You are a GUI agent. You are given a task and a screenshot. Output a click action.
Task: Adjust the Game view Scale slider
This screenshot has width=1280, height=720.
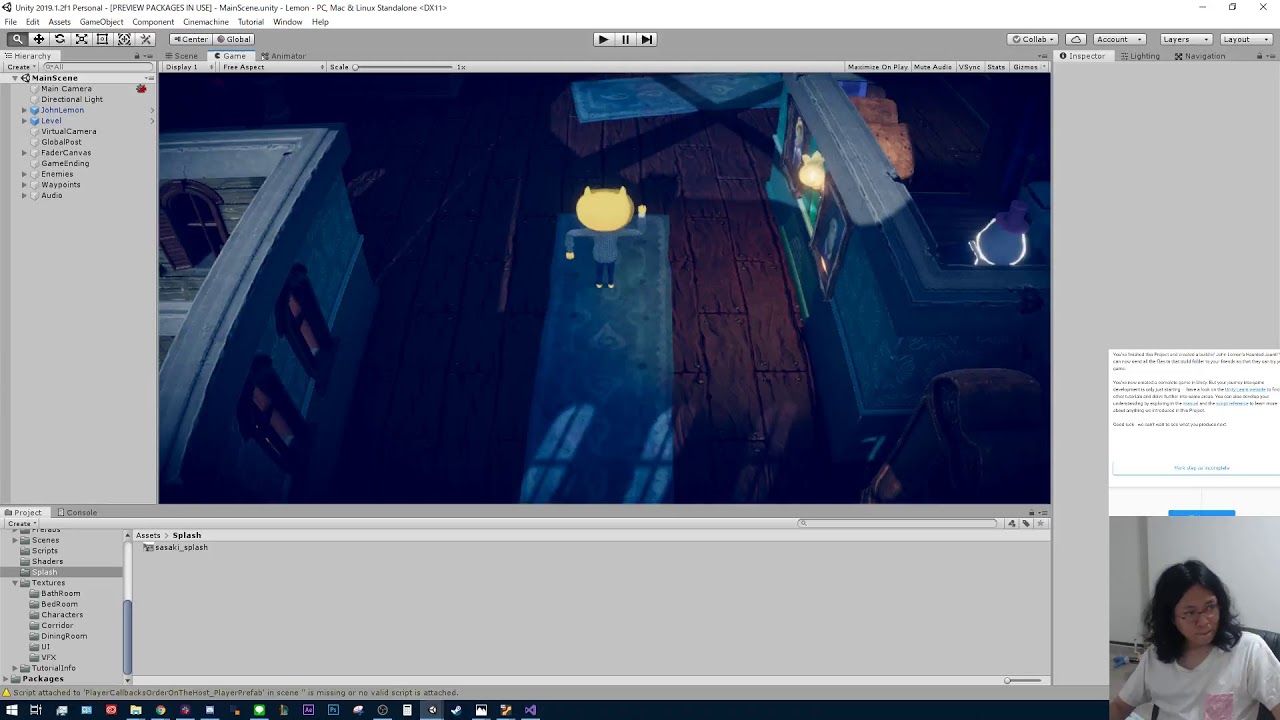(404, 67)
